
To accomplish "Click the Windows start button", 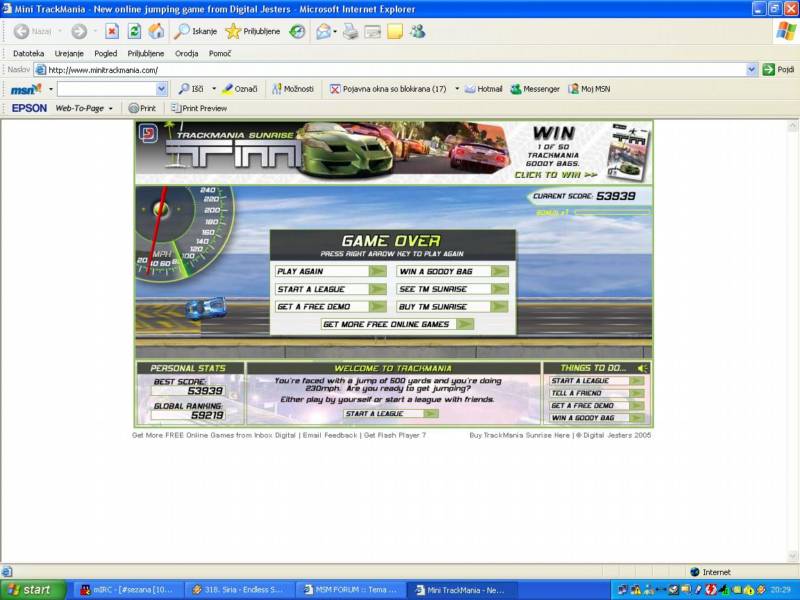I will [33, 590].
